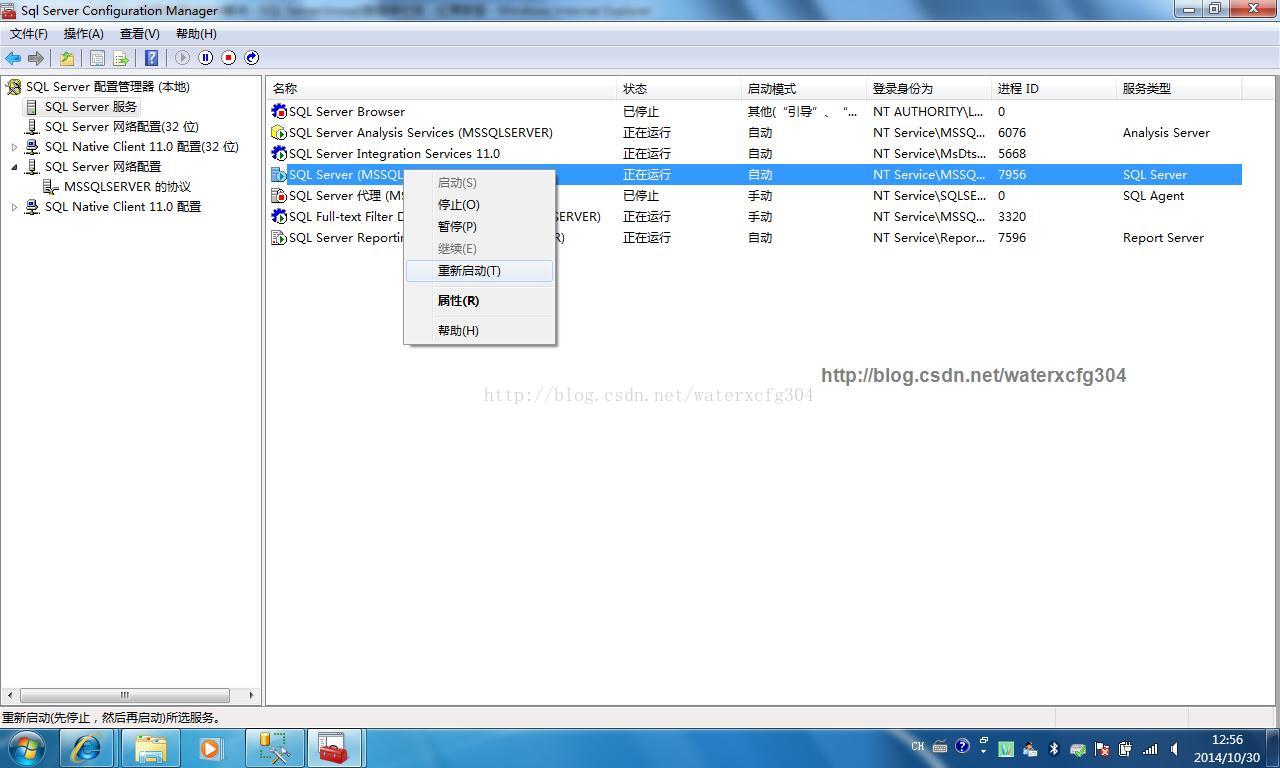Select SQL Server Integration Services 11.0 row
The width and height of the screenshot is (1280, 768).
(x=755, y=154)
